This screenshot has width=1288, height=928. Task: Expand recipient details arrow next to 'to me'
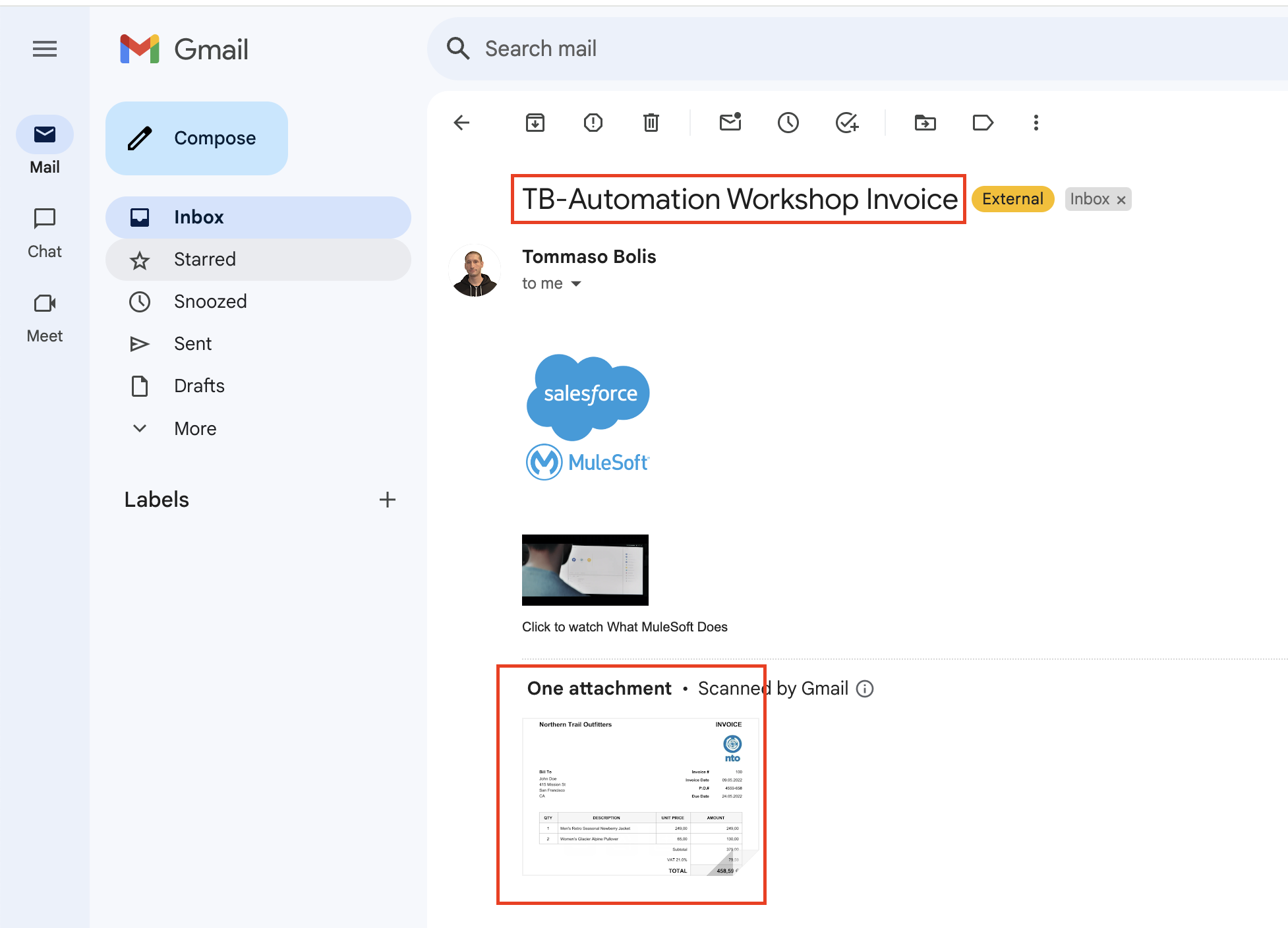[576, 284]
